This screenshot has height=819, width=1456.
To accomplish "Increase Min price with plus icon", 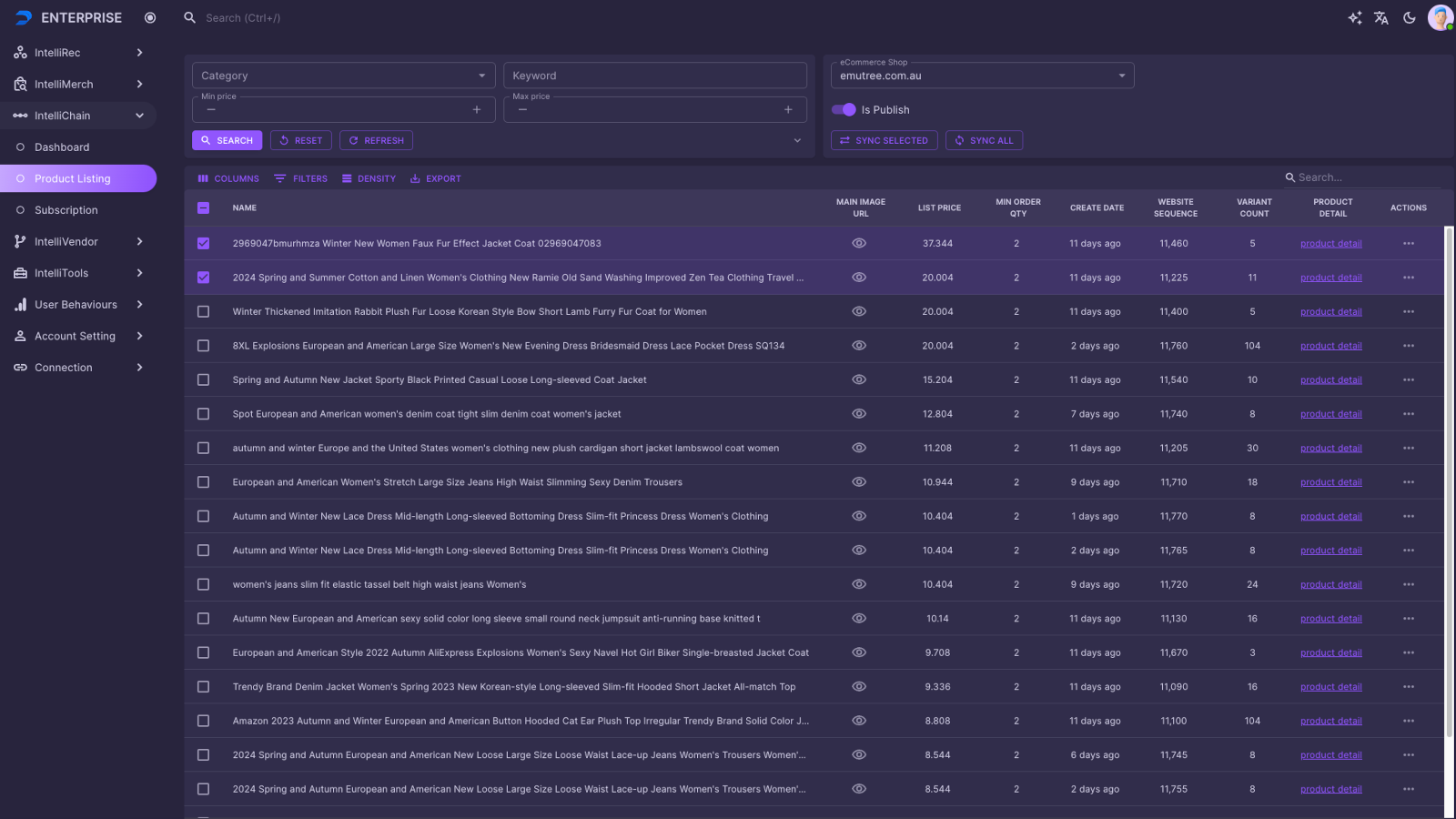I will [x=477, y=110].
